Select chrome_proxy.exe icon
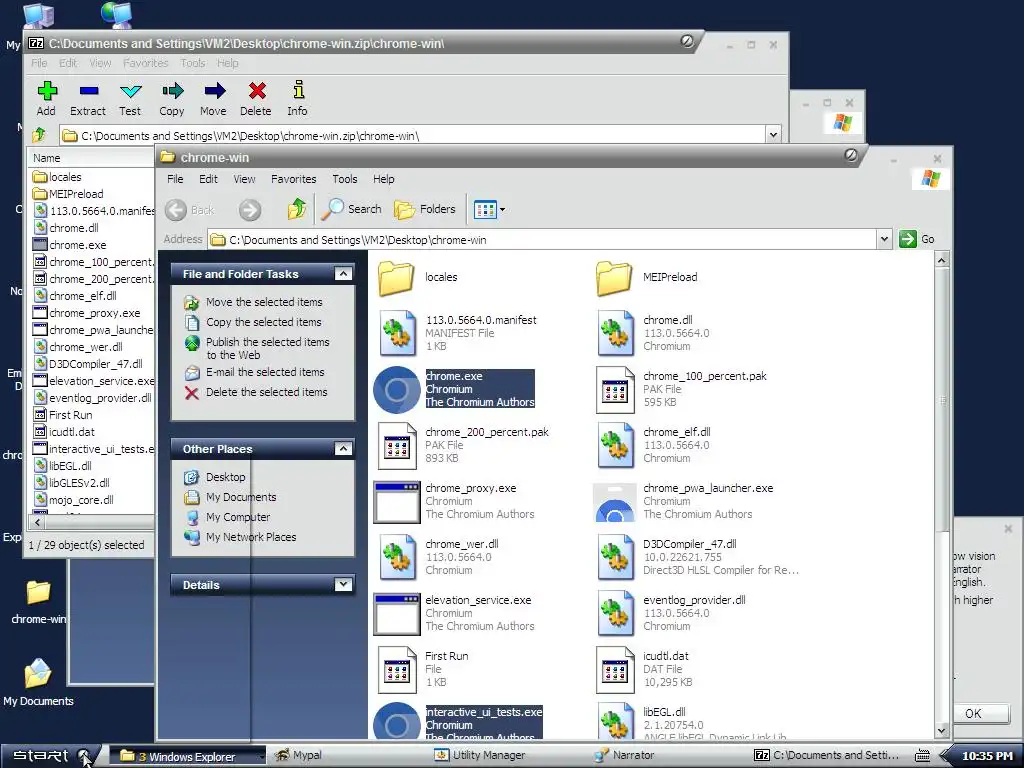Image resolution: width=1024 pixels, height=768 pixels. tap(396, 502)
